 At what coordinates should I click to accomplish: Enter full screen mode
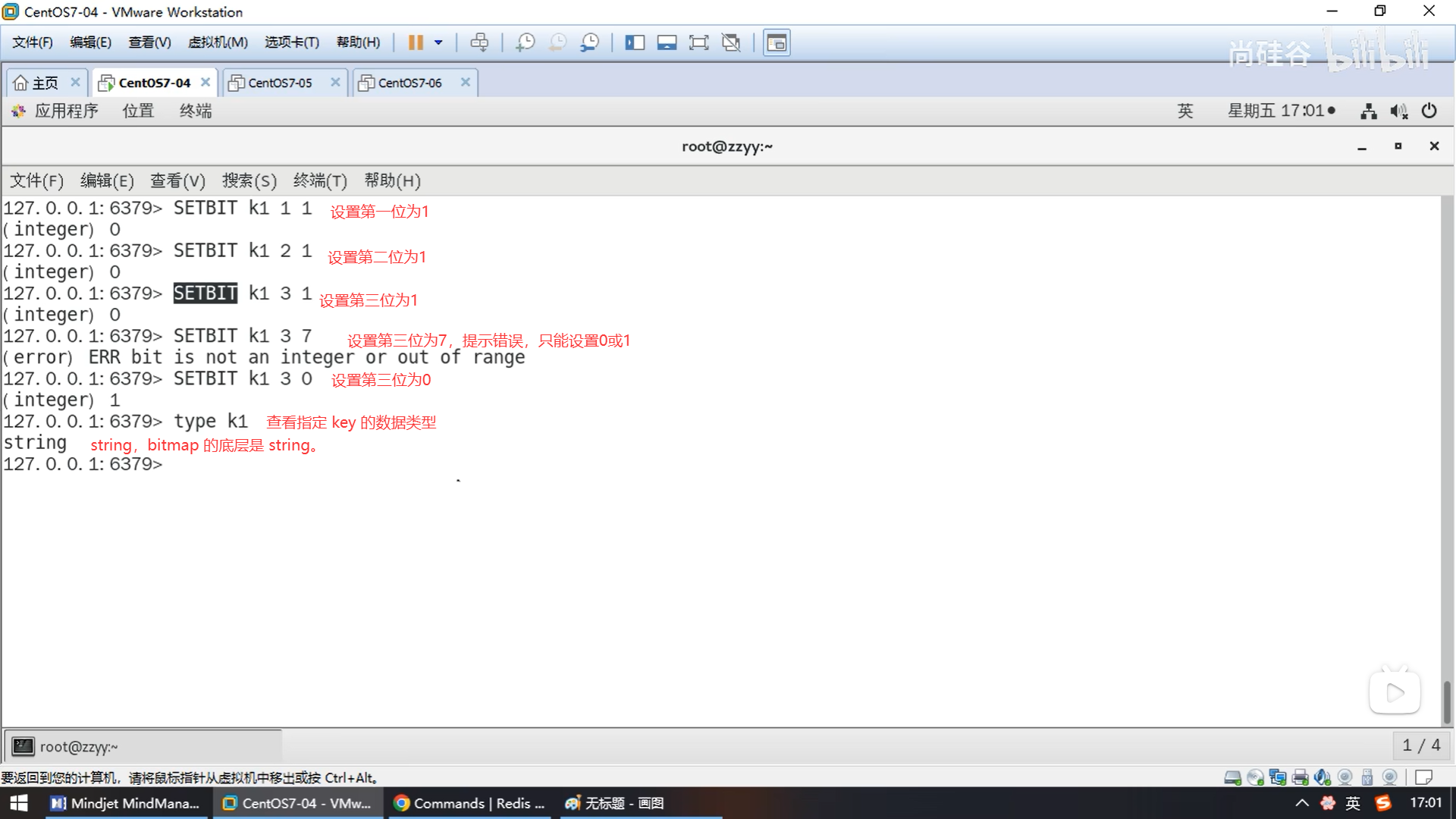pos(698,42)
